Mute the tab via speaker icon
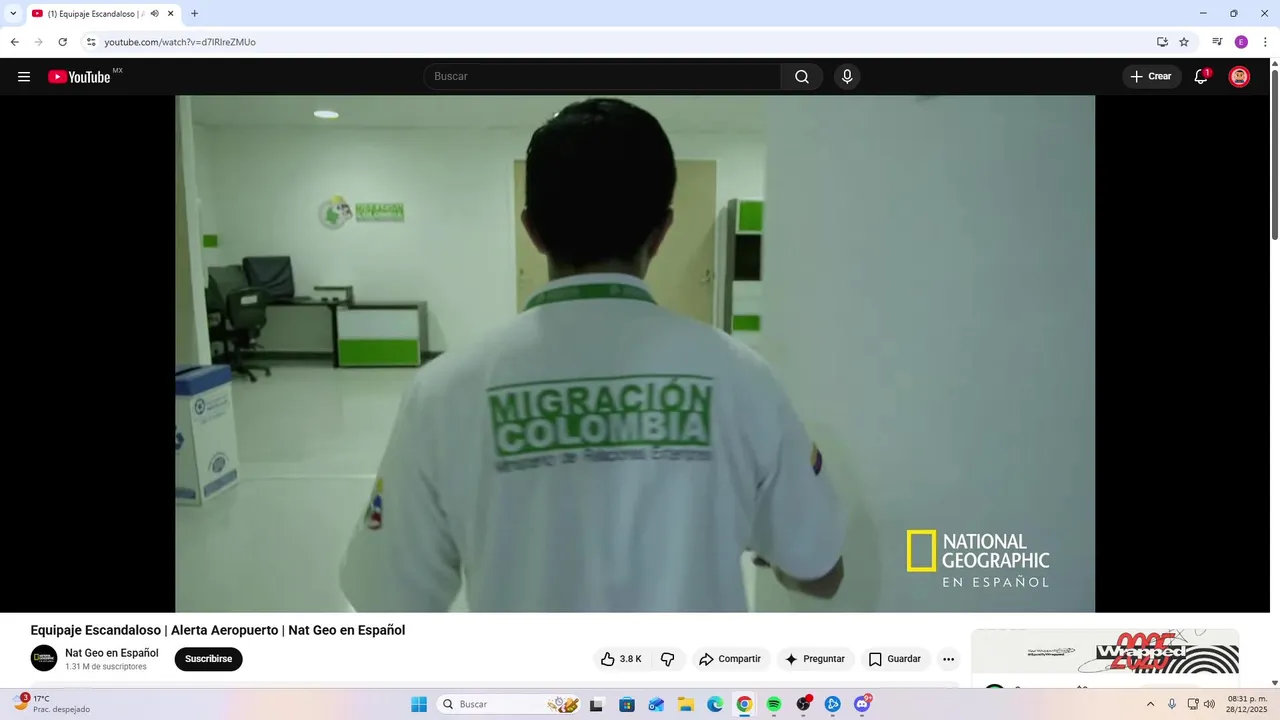This screenshot has width=1280, height=720. (155, 14)
